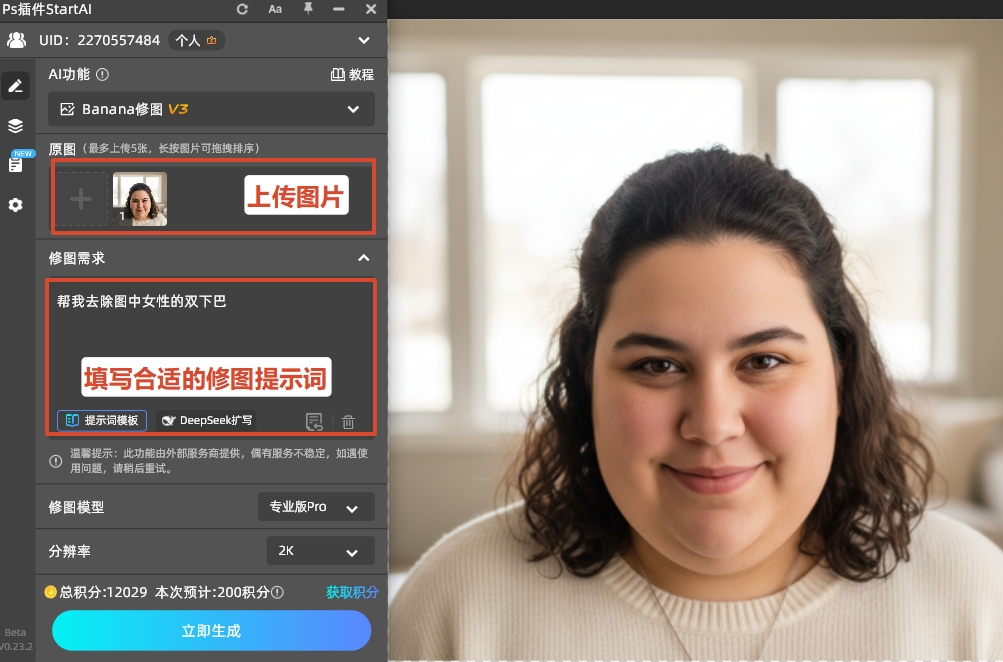The image size is (1003, 662).
Task: Open the Aa font size setting
Action: click(x=275, y=9)
